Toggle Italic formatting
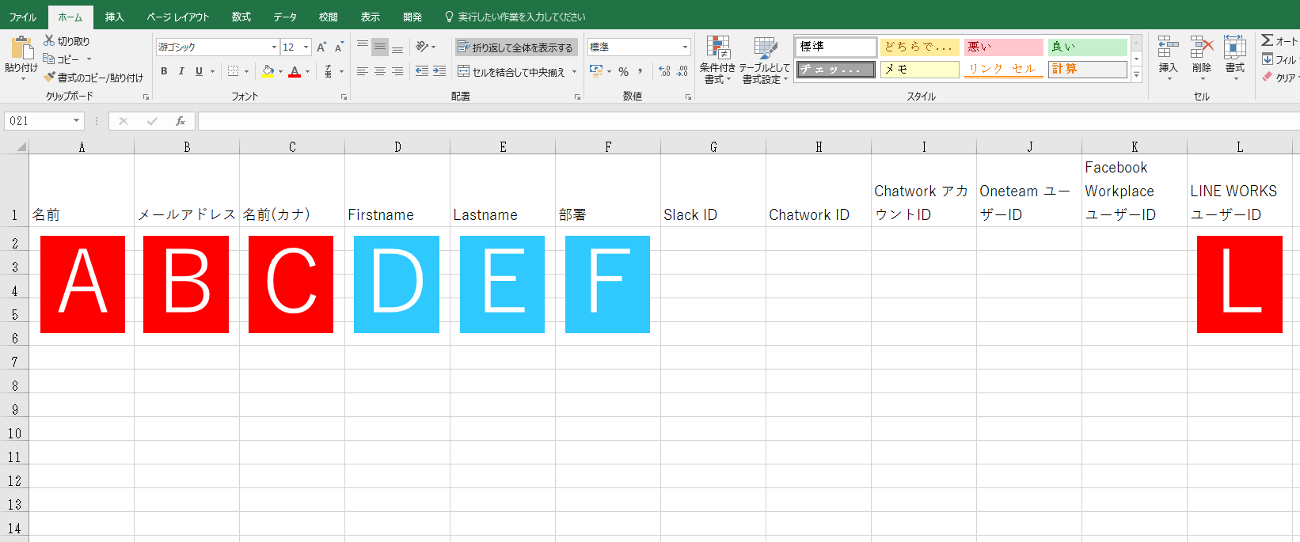The height and width of the screenshot is (542, 1300). 181,72
